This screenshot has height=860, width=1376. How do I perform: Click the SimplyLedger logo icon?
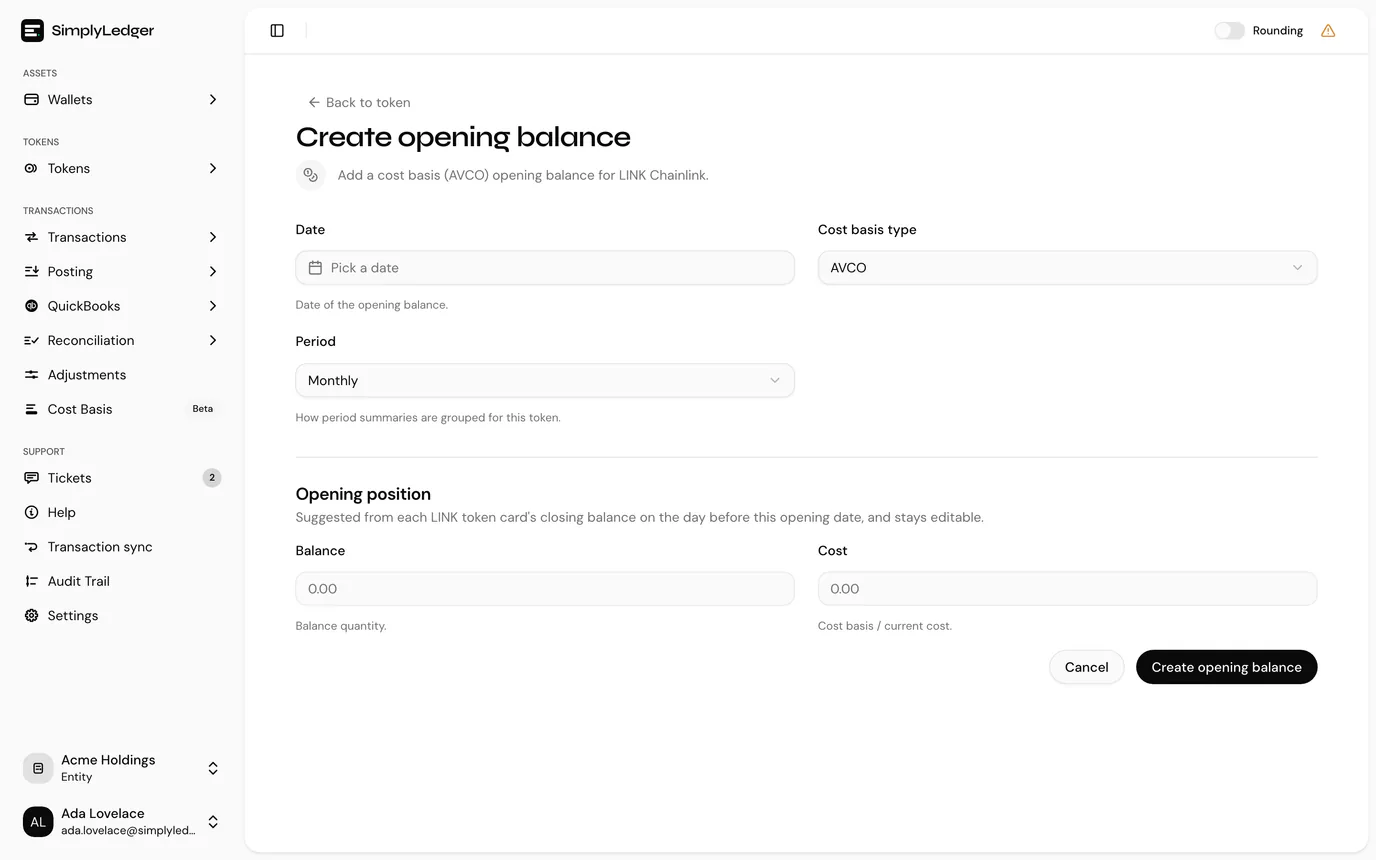[32, 31]
